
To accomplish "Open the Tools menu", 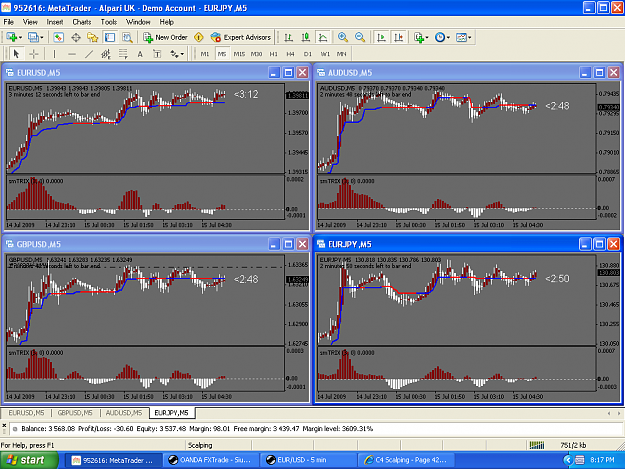I will tap(108, 22).
